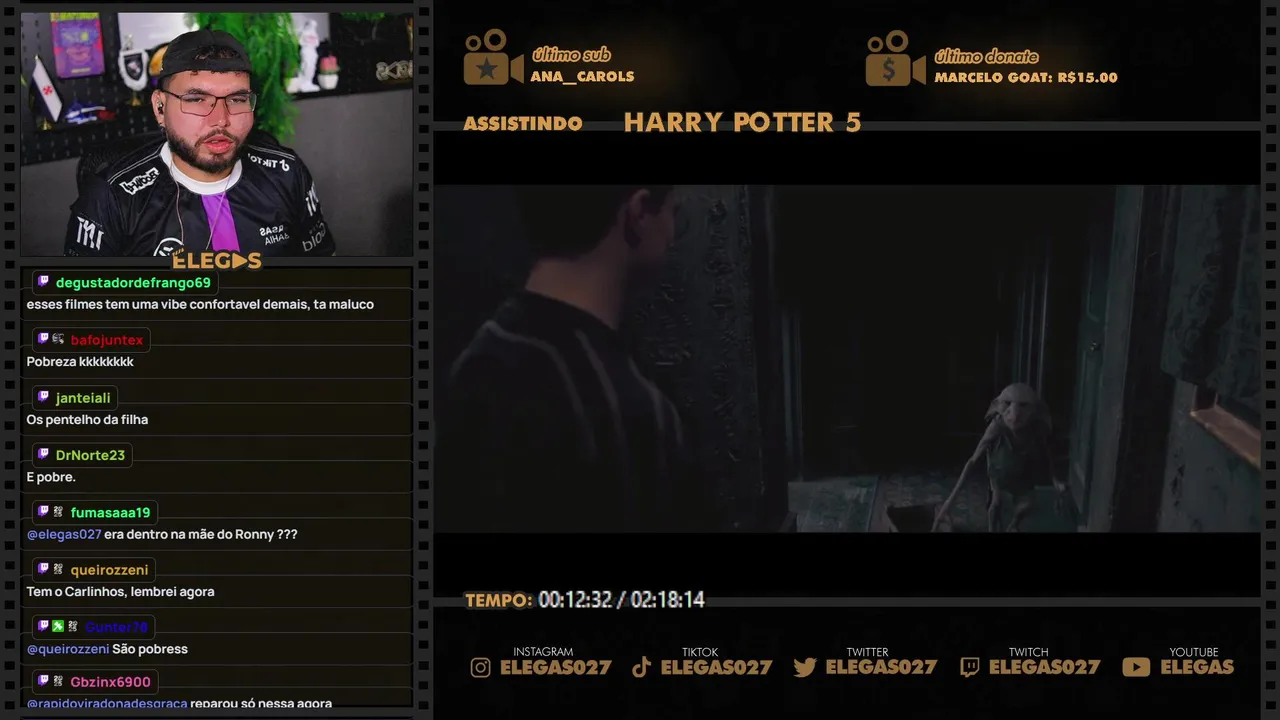The height and width of the screenshot is (720, 1280).
Task: Click username degustadordefrango69 in chat
Action: tap(133, 283)
